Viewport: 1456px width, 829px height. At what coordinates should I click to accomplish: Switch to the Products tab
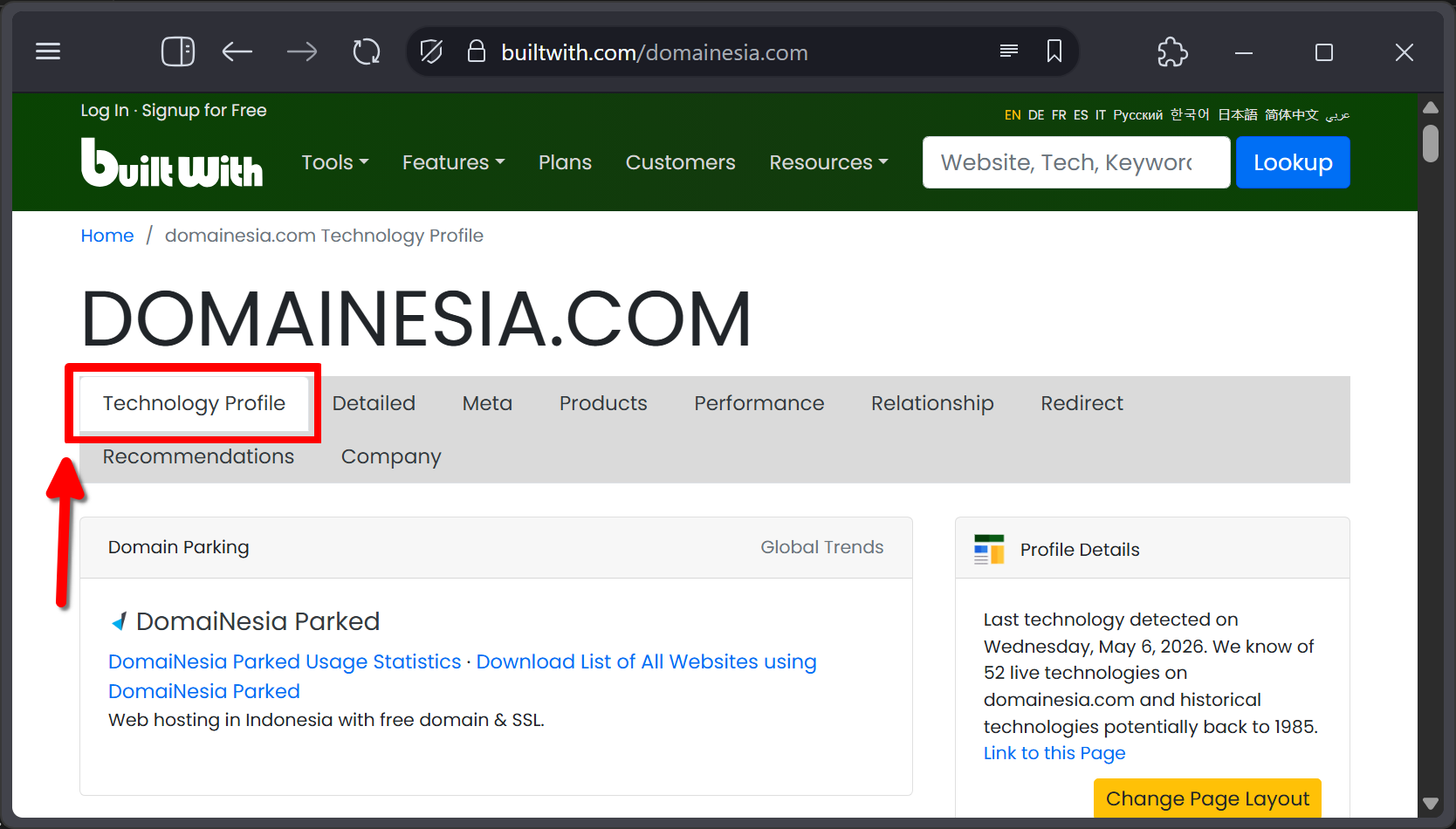603,403
